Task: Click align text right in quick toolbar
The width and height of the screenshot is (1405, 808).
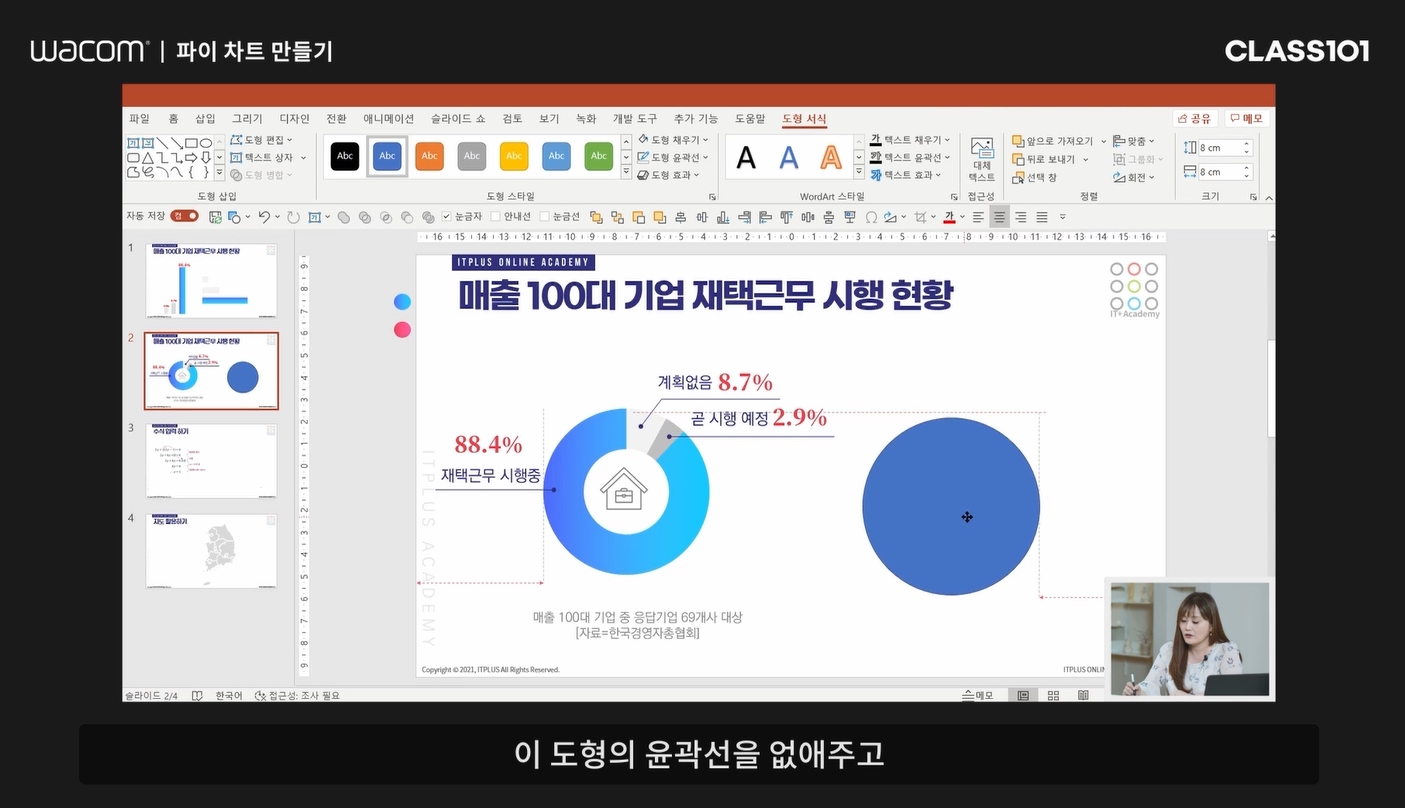Action: (x=1020, y=216)
